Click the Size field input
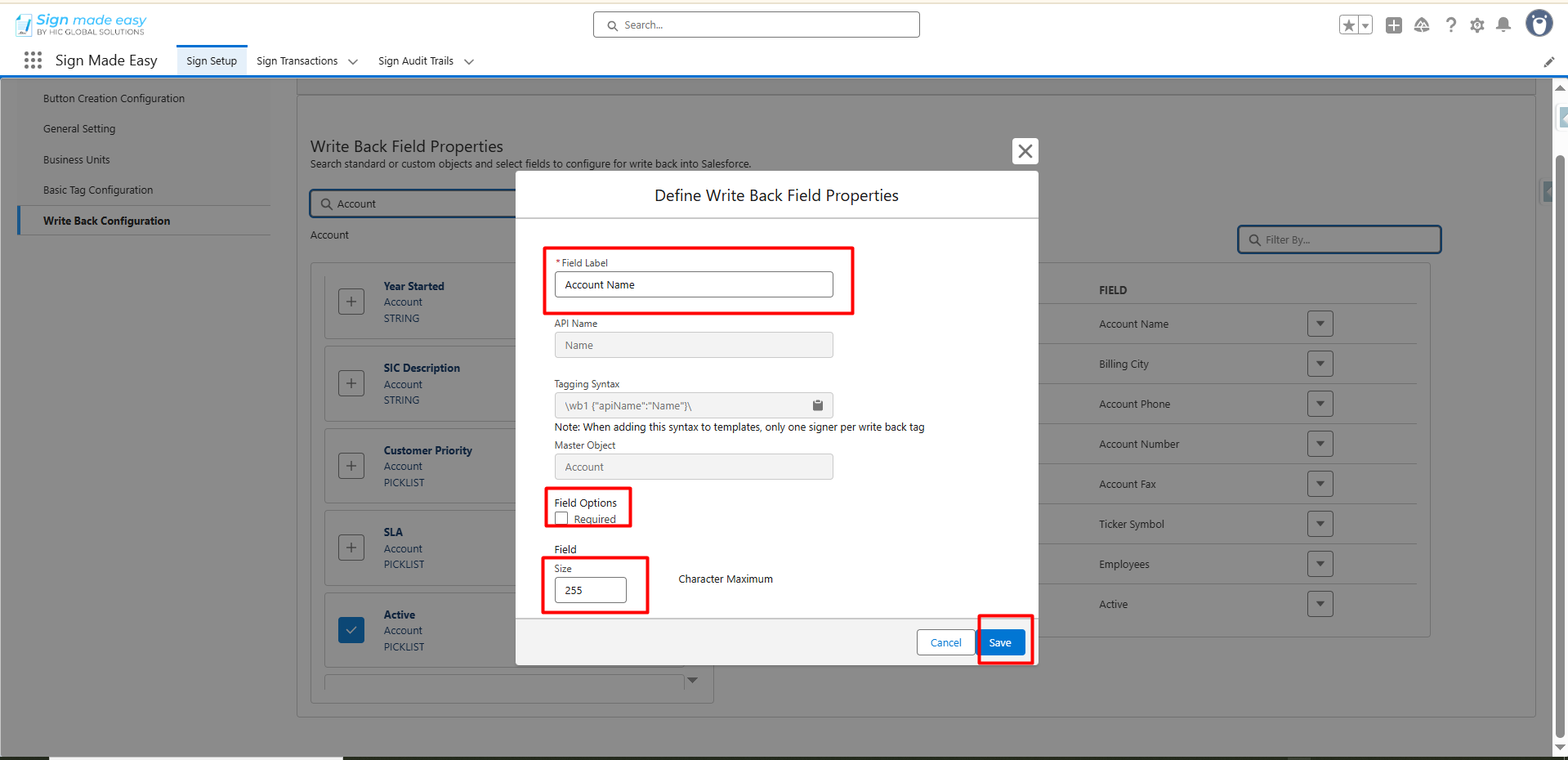 coord(590,590)
